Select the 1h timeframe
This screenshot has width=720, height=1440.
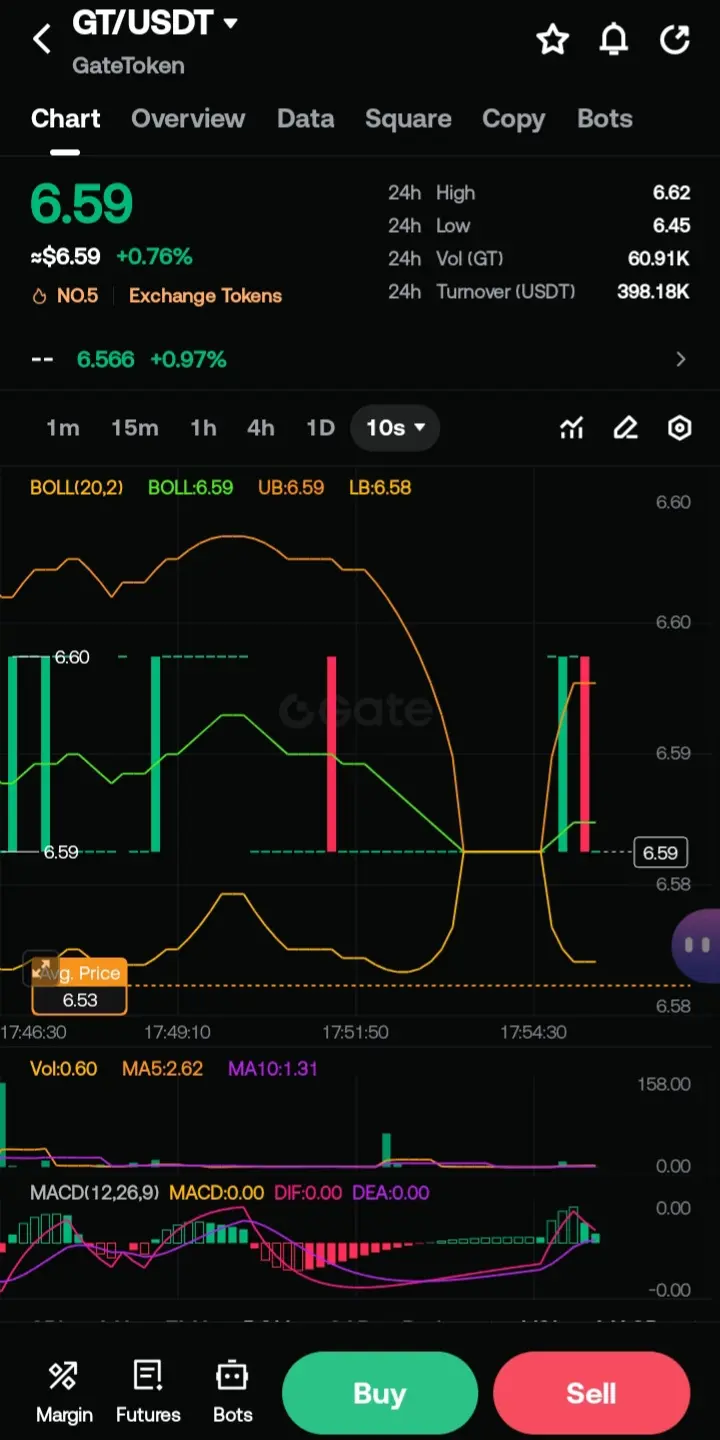203,428
